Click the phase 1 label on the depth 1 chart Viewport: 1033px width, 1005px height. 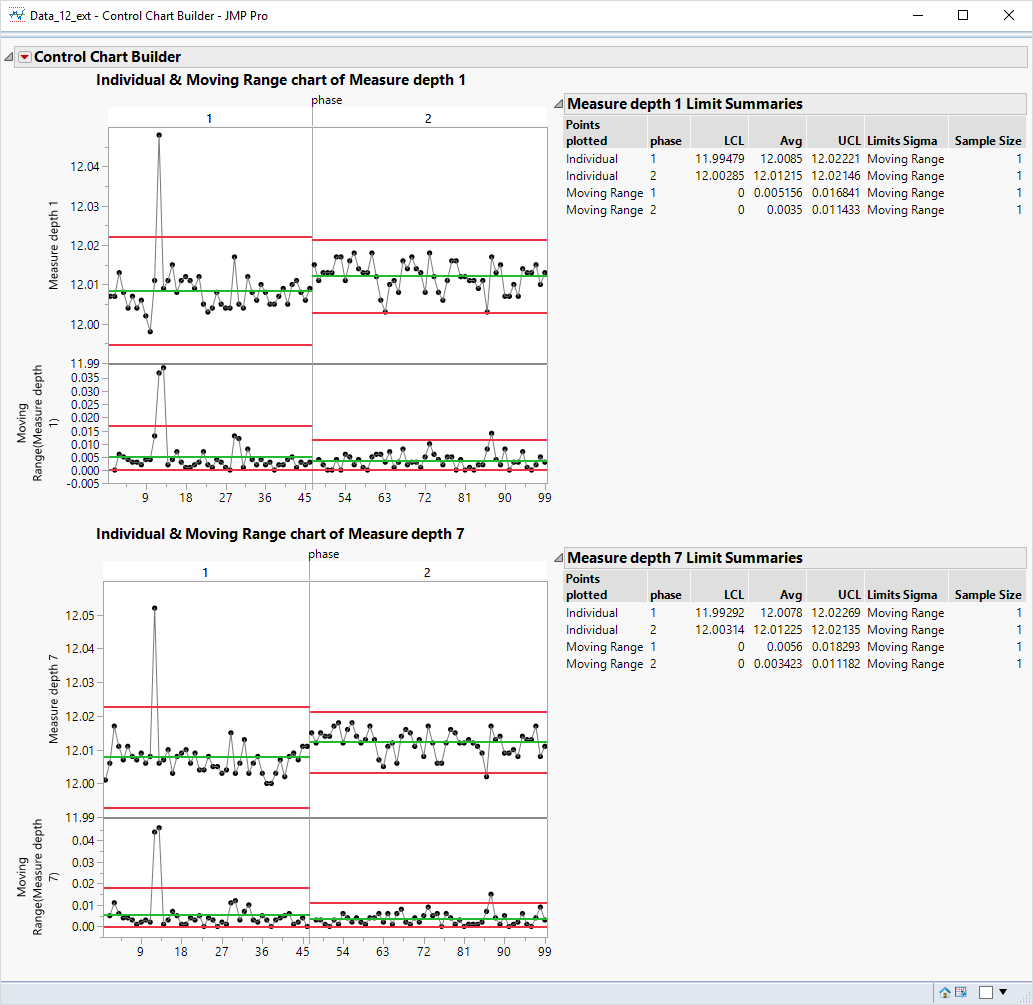(207, 117)
